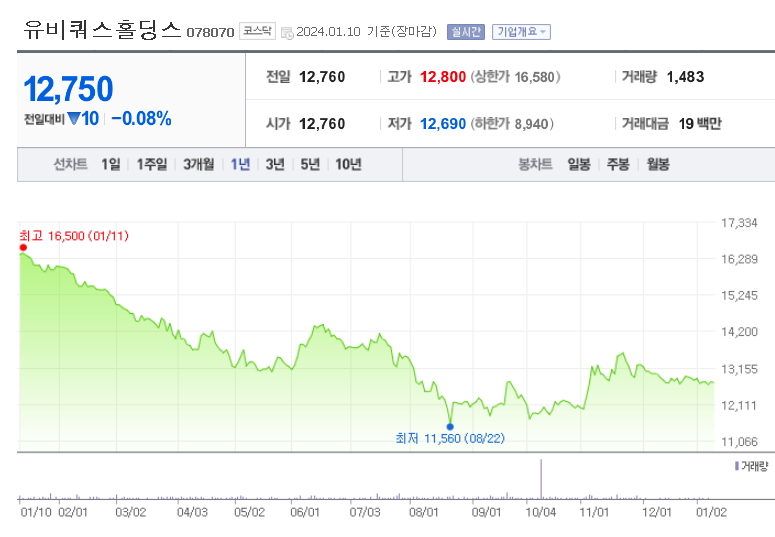Click the current price 12,750

click(68, 89)
